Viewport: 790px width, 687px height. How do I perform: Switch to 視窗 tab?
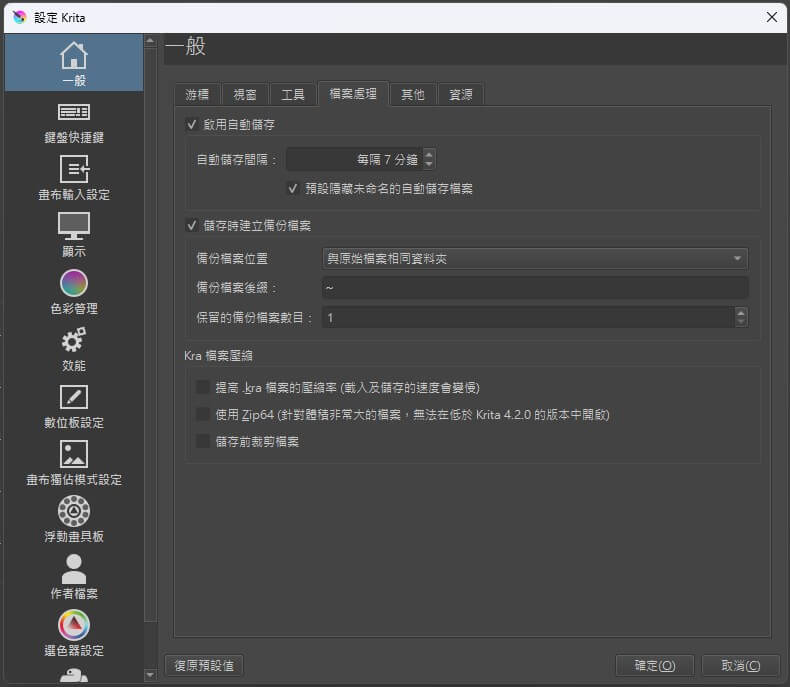point(245,95)
